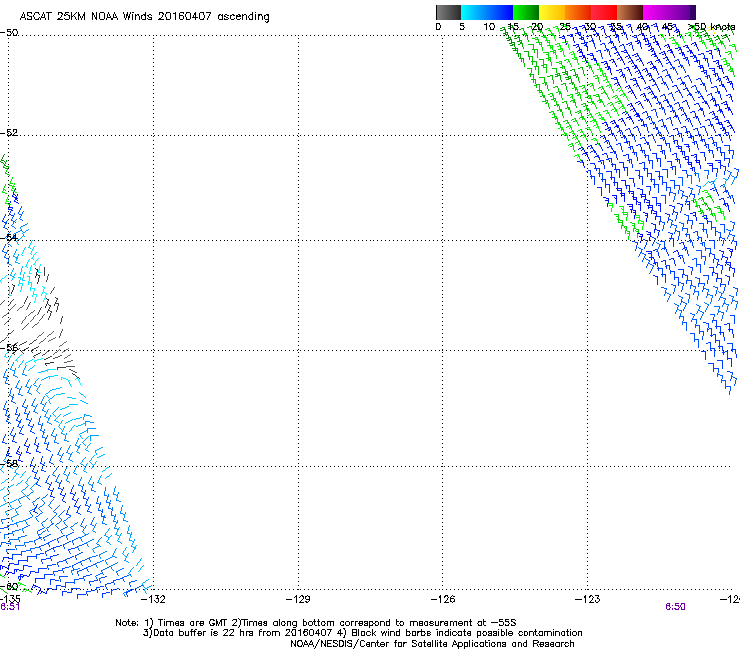The width and height of the screenshot is (740, 650).
Task: Click the 6:51 time stamp
Action: [x=10, y=607]
